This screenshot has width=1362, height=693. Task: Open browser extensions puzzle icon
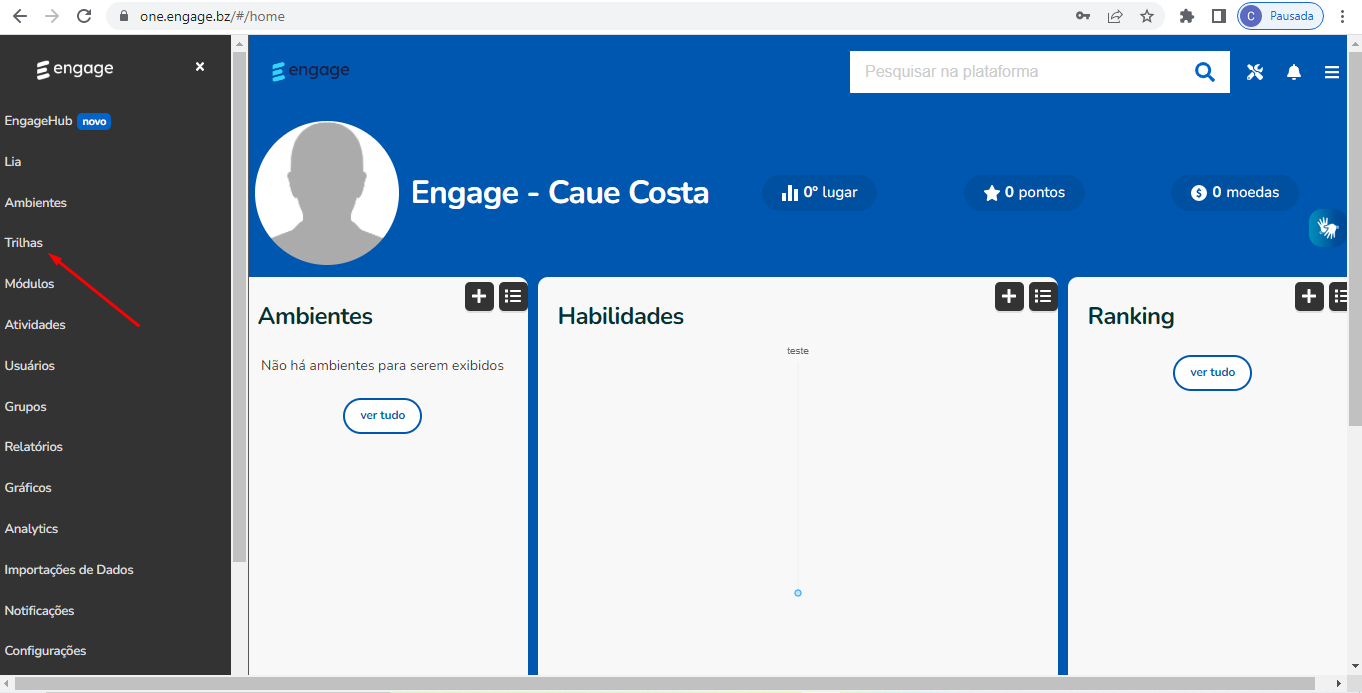point(1187,16)
